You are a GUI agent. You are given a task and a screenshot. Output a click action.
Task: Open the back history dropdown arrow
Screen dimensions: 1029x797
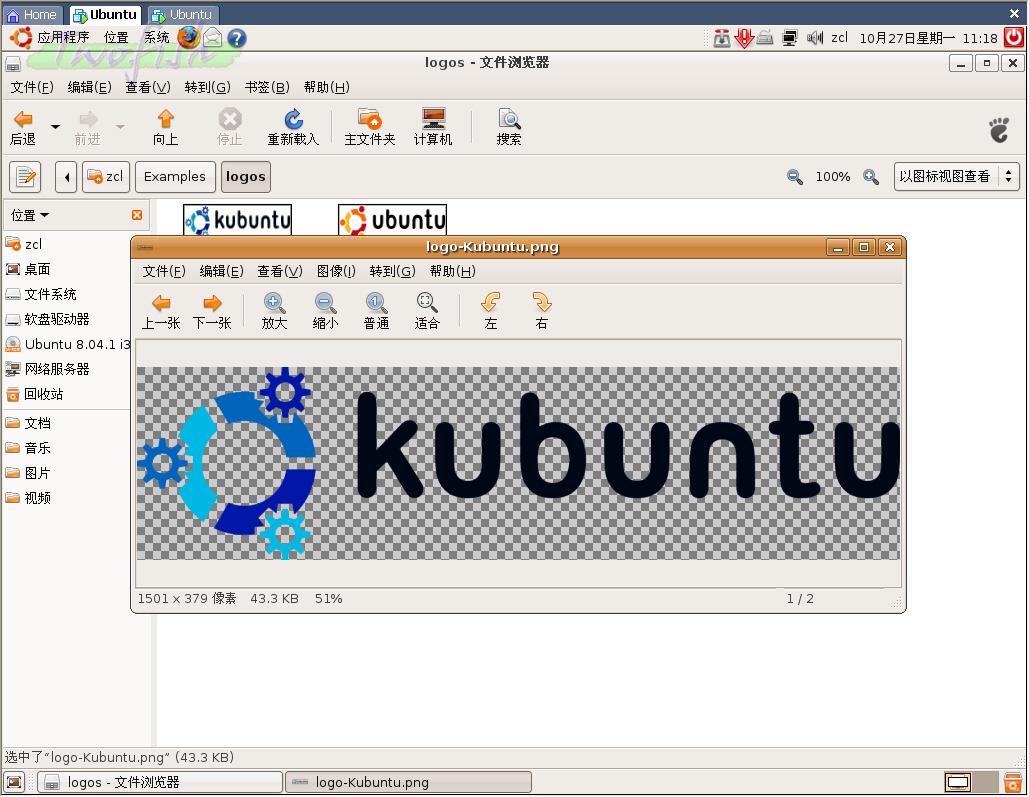coord(56,127)
